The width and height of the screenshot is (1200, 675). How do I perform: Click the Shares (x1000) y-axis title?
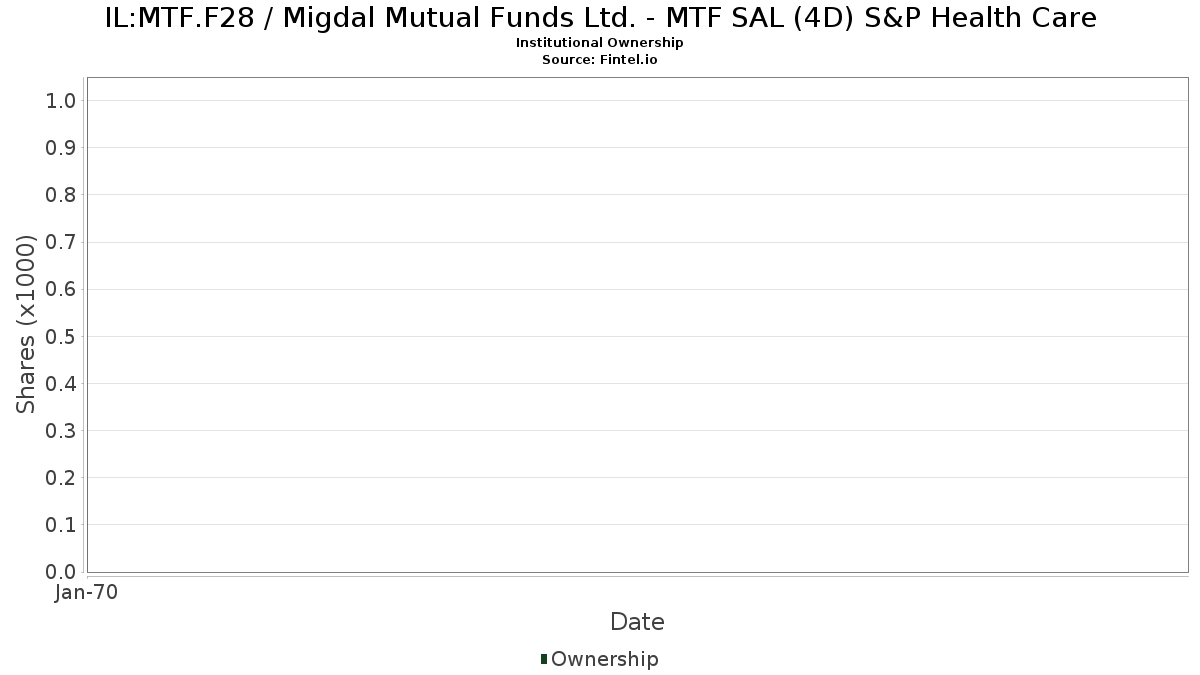(26, 324)
